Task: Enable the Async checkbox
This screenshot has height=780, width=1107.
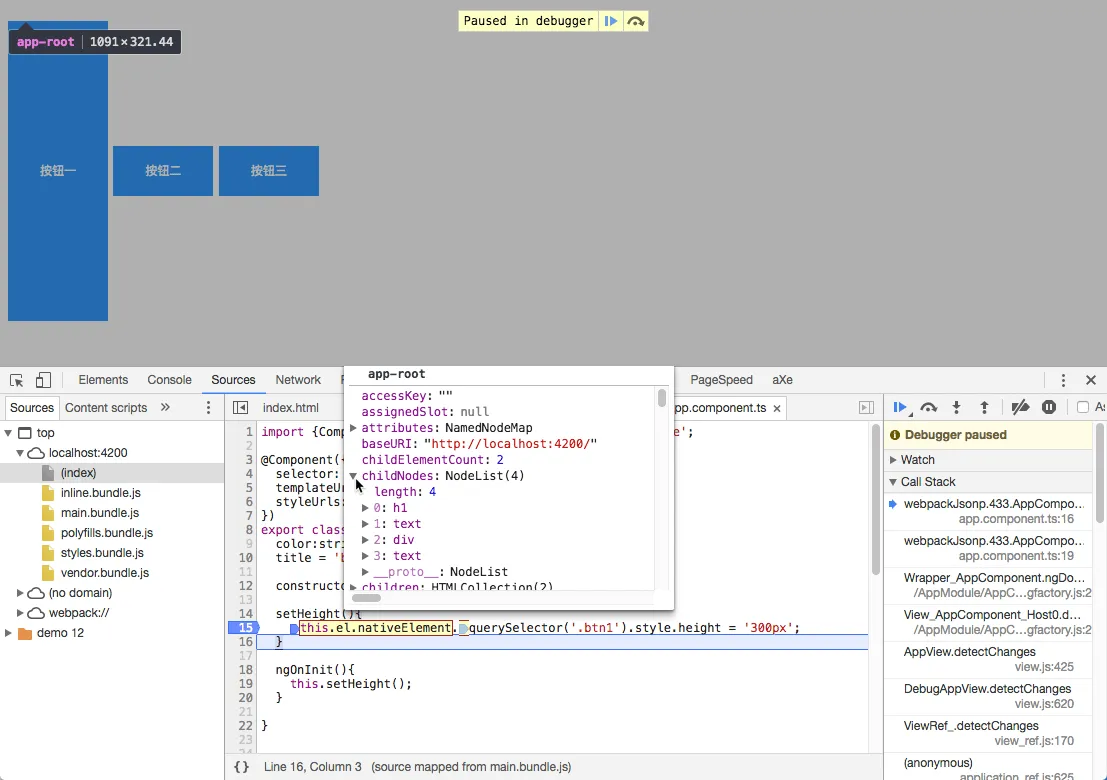Action: point(1083,407)
